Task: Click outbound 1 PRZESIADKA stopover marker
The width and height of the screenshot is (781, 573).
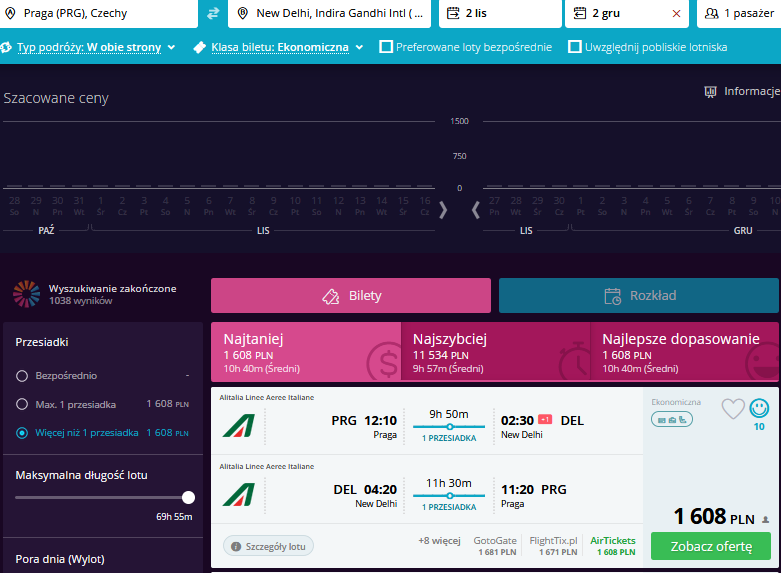Action: point(450,427)
